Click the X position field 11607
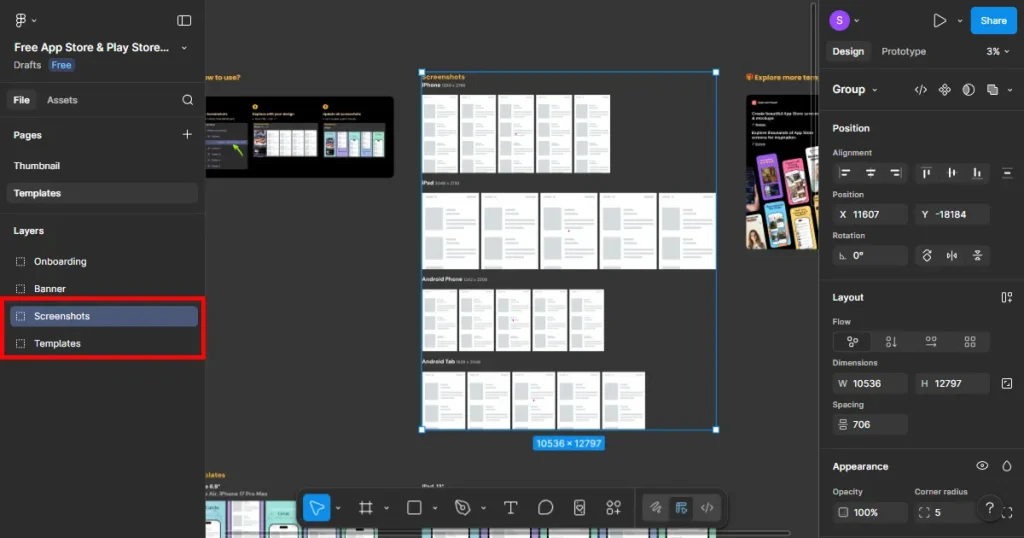Image resolution: width=1024 pixels, height=538 pixels. pyautogui.click(x=870, y=214)
